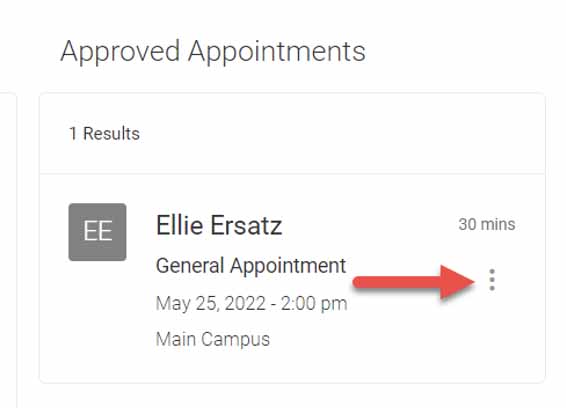Click the red arrow's pointed head

[457, 282]
